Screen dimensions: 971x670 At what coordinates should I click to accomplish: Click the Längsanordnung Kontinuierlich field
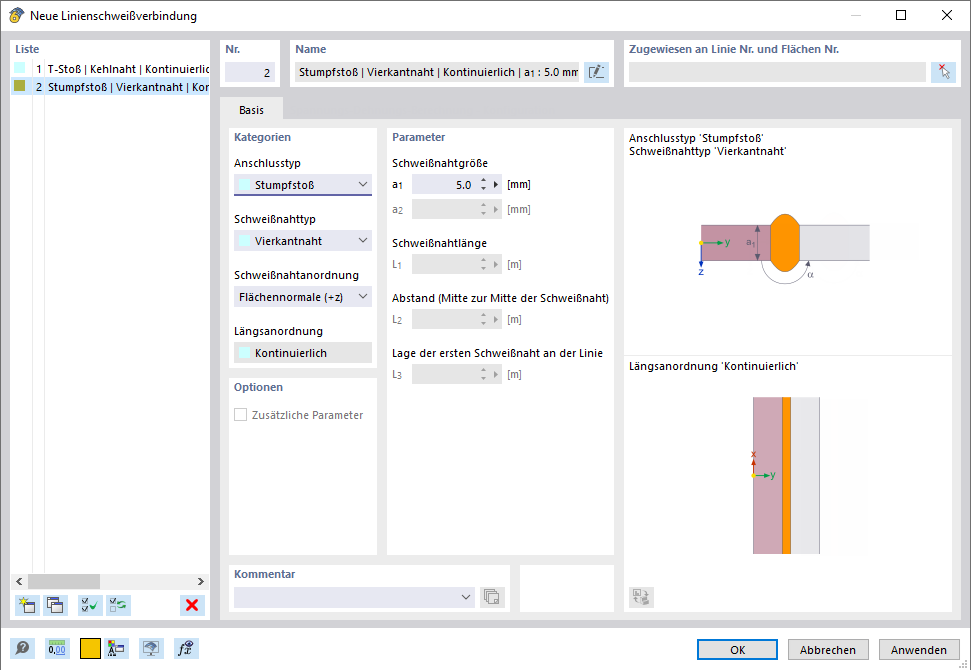click(303, 353)
